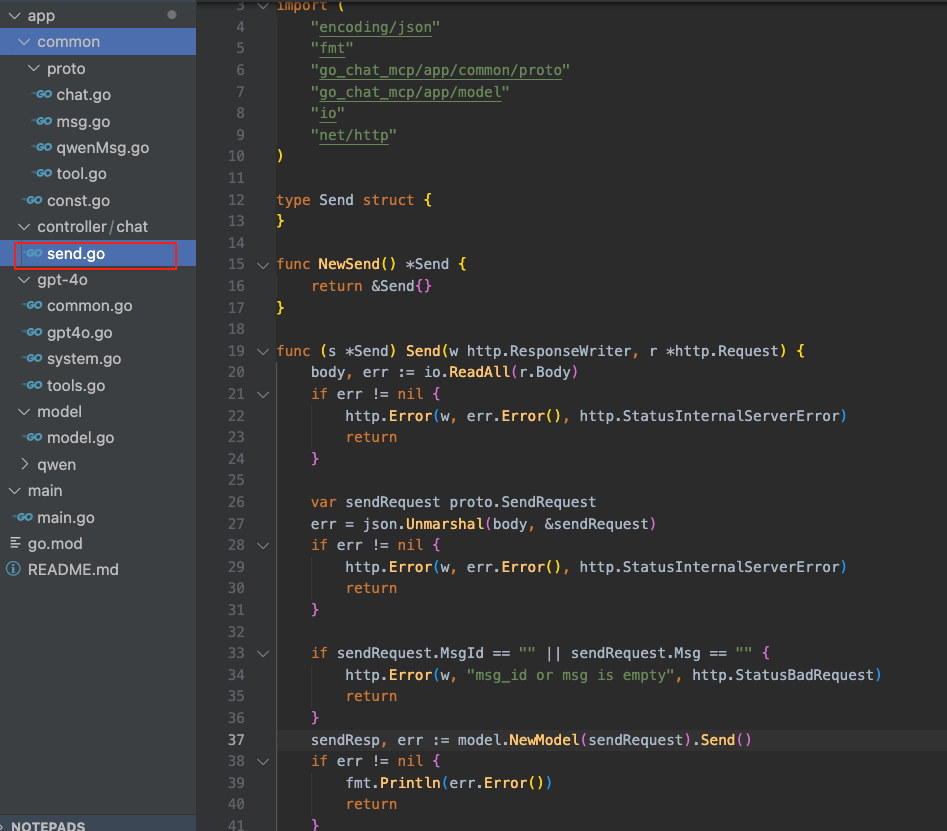Click the Go icon beside const.go
This screenshot has width=947, height=831.
[33, 201]
